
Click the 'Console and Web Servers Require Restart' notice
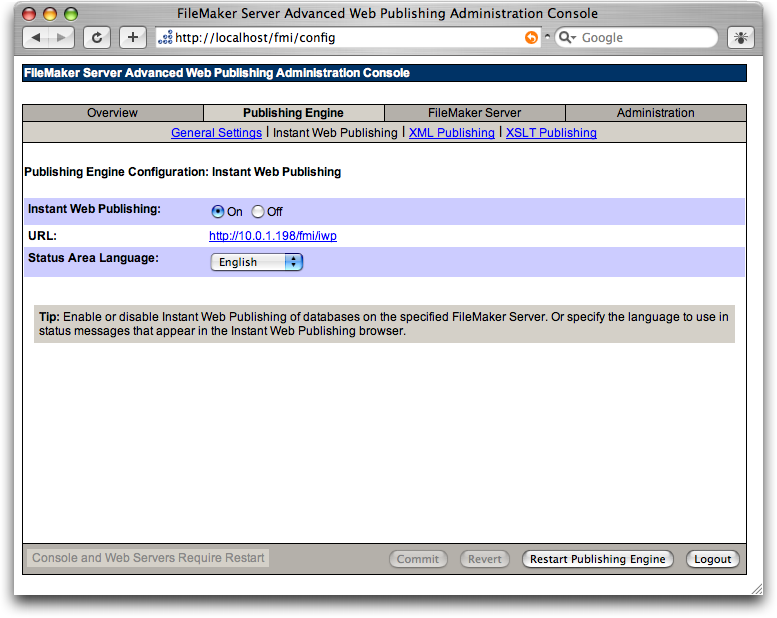[x=148, y=558]
